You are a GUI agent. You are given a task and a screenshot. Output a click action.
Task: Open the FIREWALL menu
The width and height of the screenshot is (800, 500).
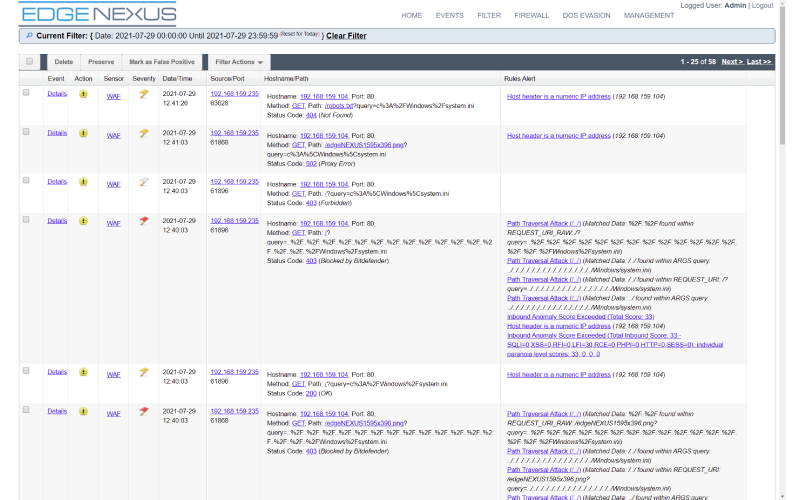[x=532, y=16]
